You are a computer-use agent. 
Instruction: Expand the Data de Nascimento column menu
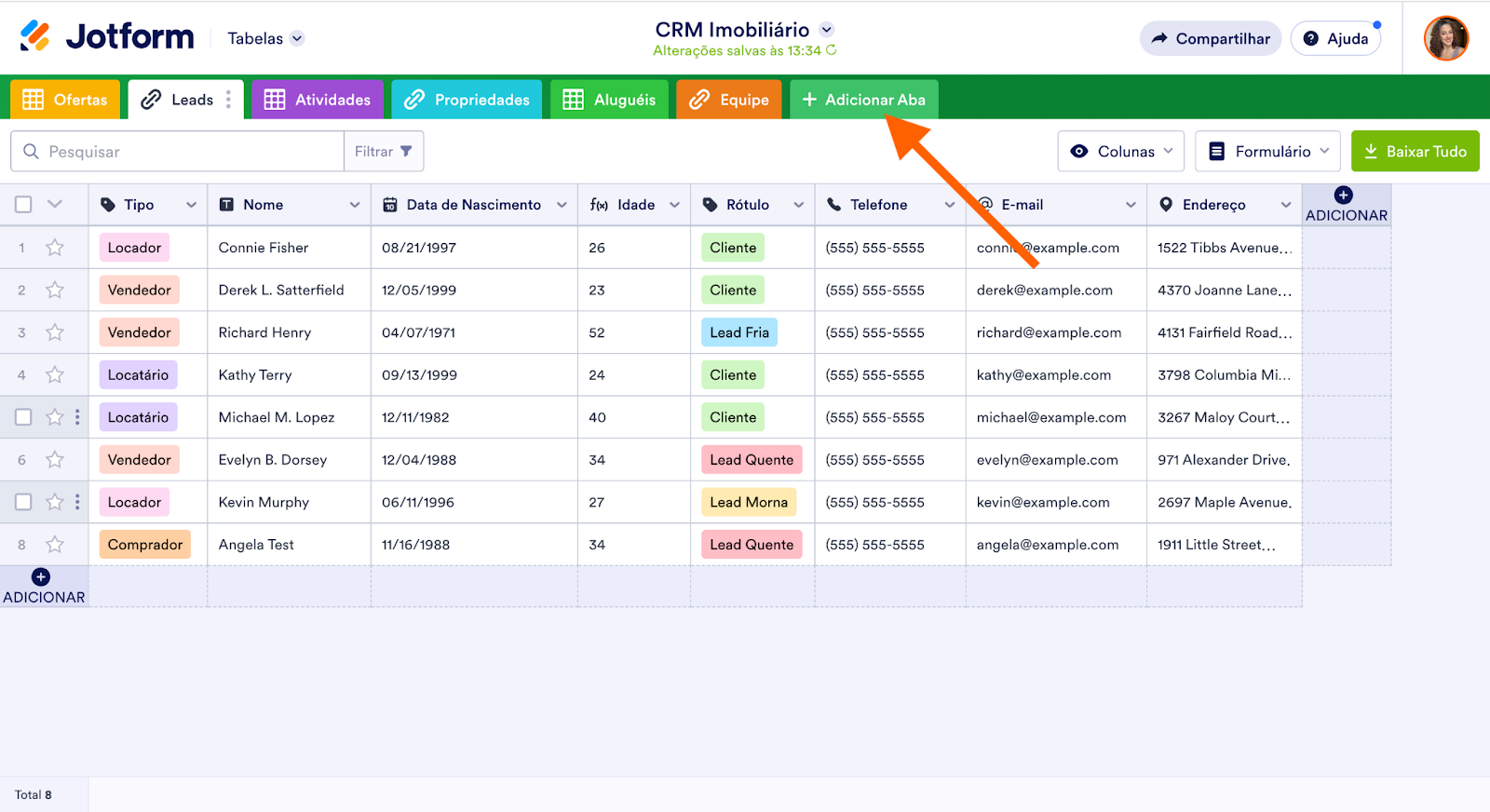(x=562, y=205)
